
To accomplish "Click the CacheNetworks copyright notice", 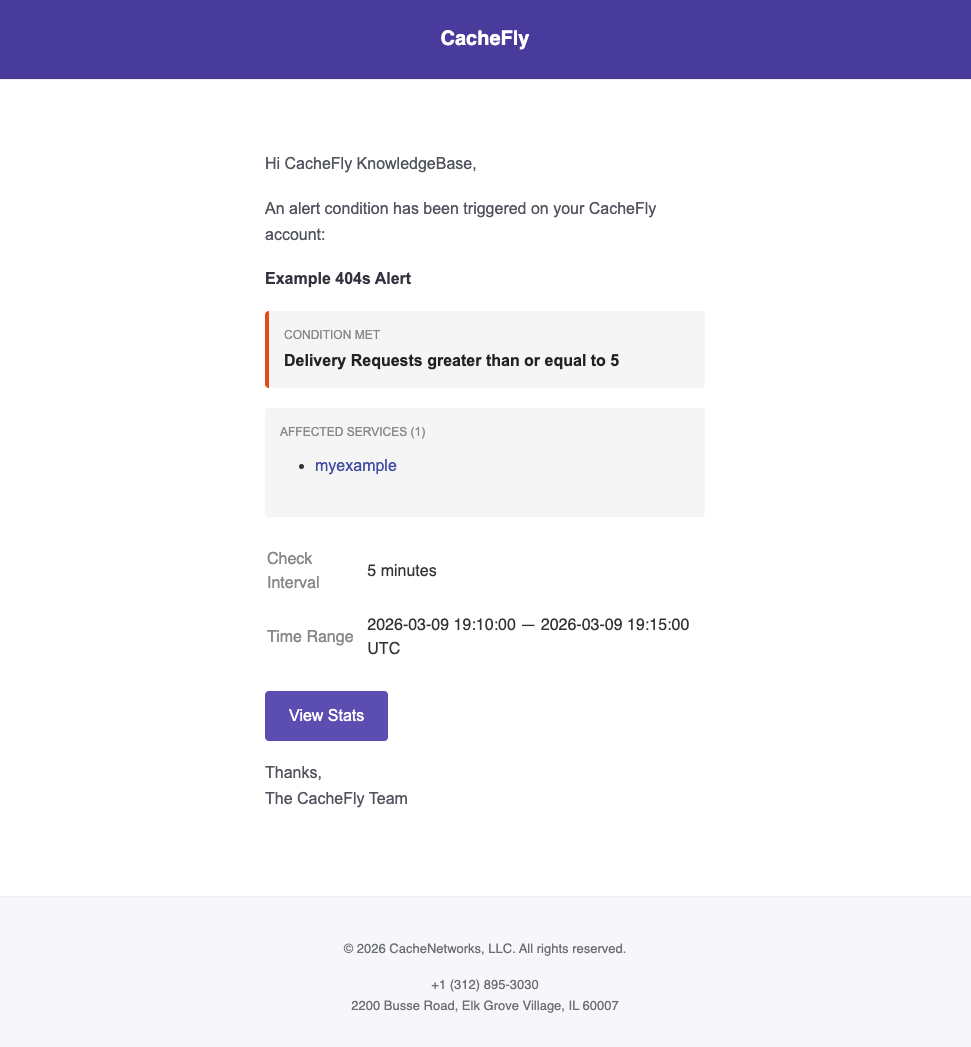I will [485, 948].
